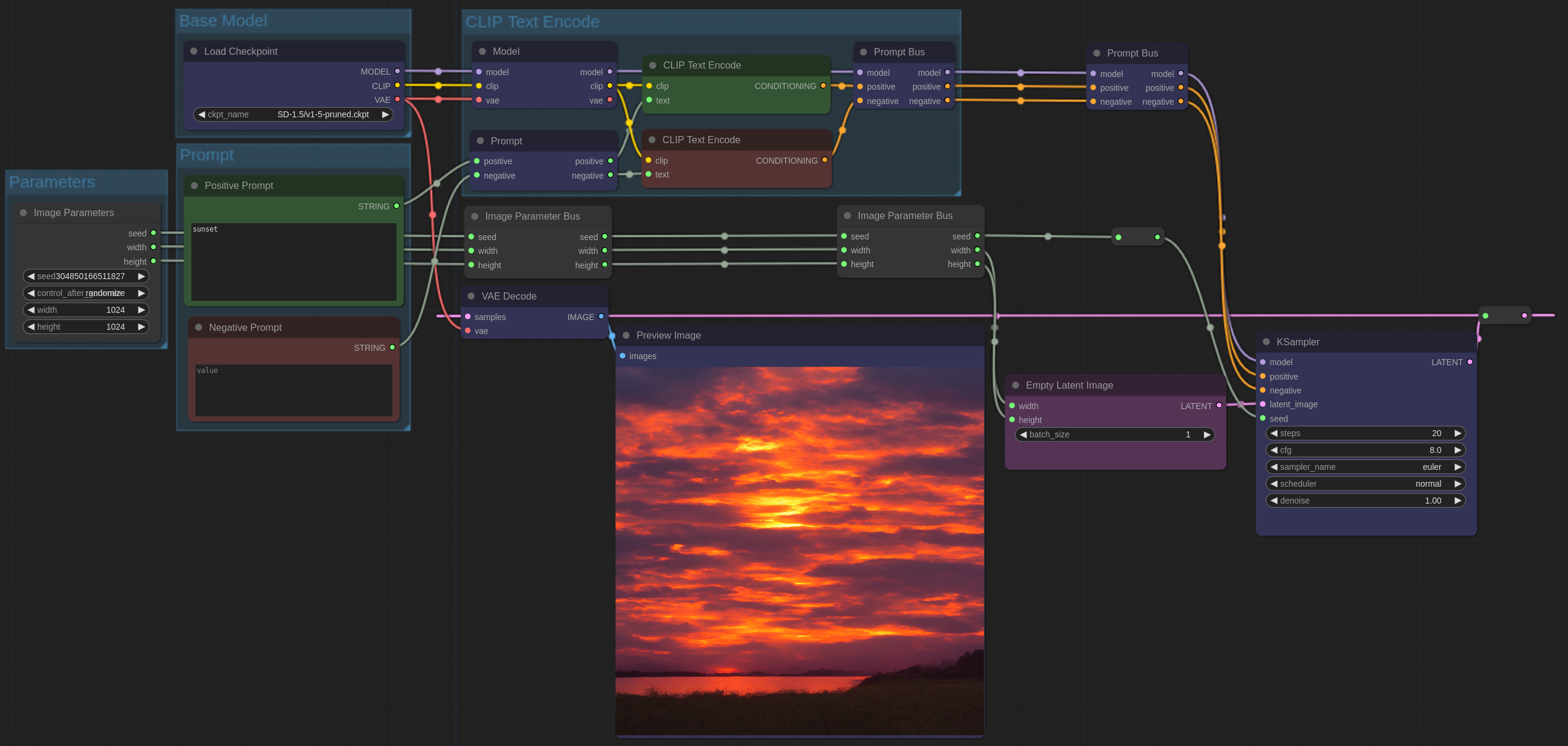Collapse the VAE Decode node dot
The image size is (1568, 746).
pos(471,296)
